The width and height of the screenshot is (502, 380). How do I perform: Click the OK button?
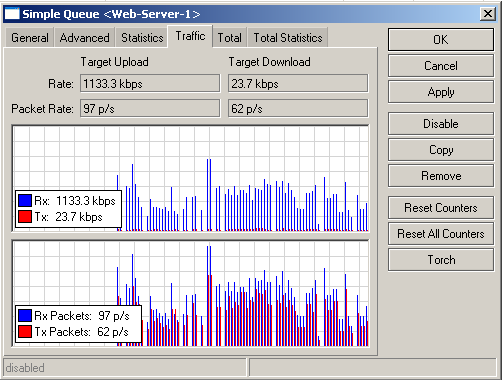point(441,40)
